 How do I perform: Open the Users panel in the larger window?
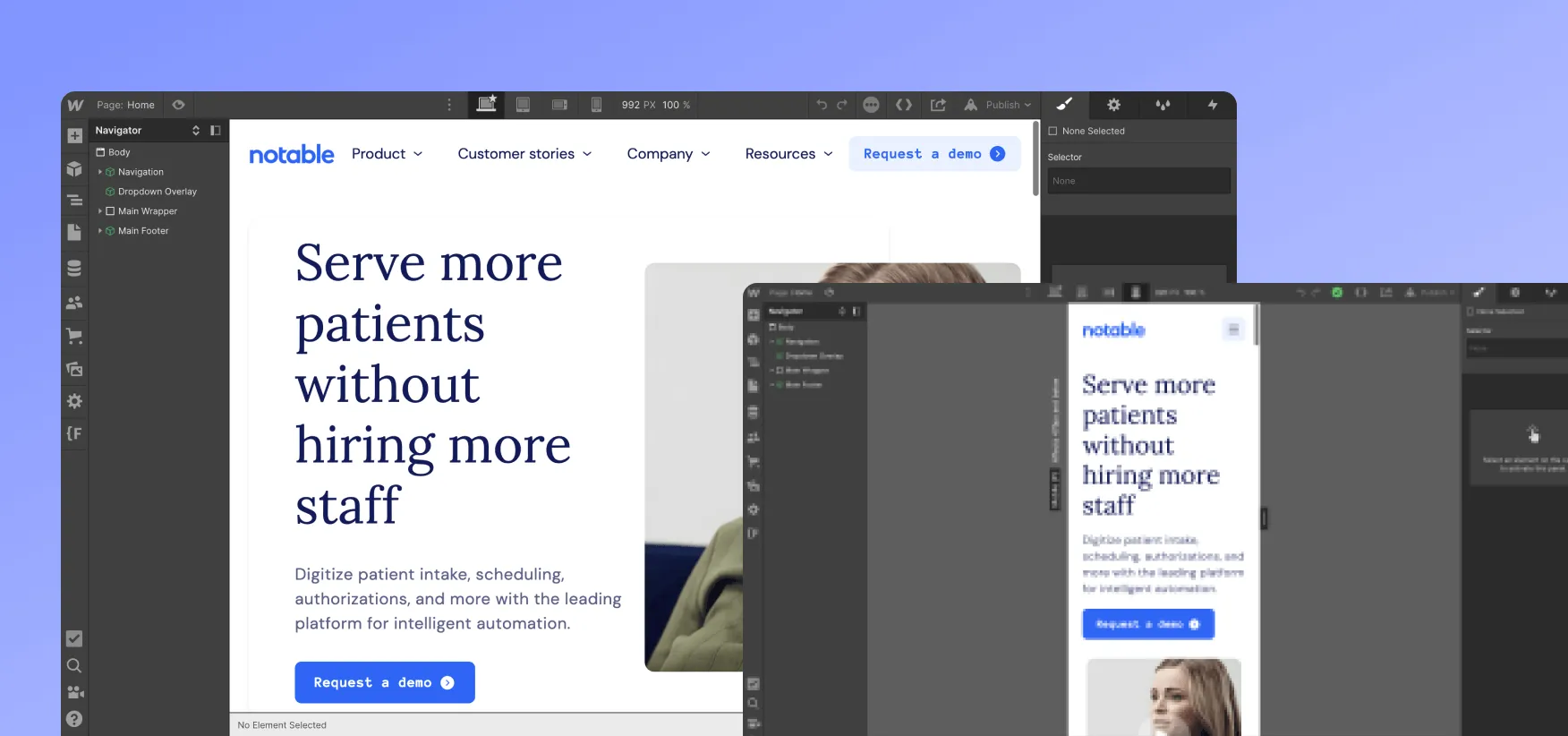pyautogui.click(x=74, y=303)
